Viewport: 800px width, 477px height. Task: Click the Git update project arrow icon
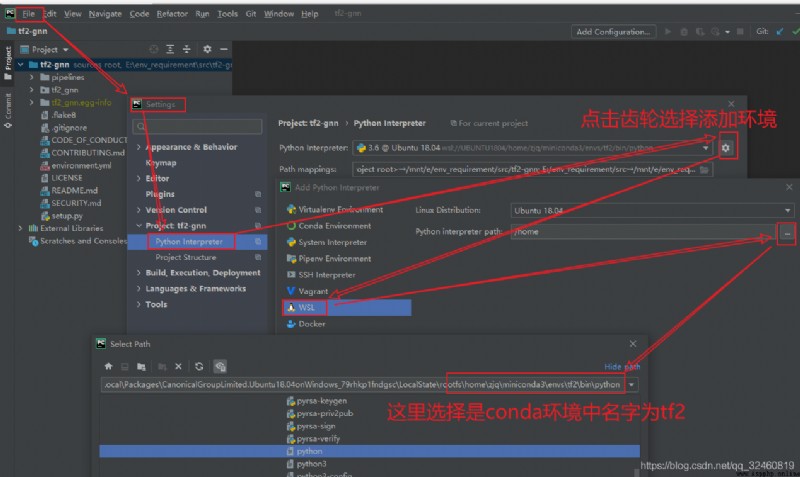[x=780, y=32]
